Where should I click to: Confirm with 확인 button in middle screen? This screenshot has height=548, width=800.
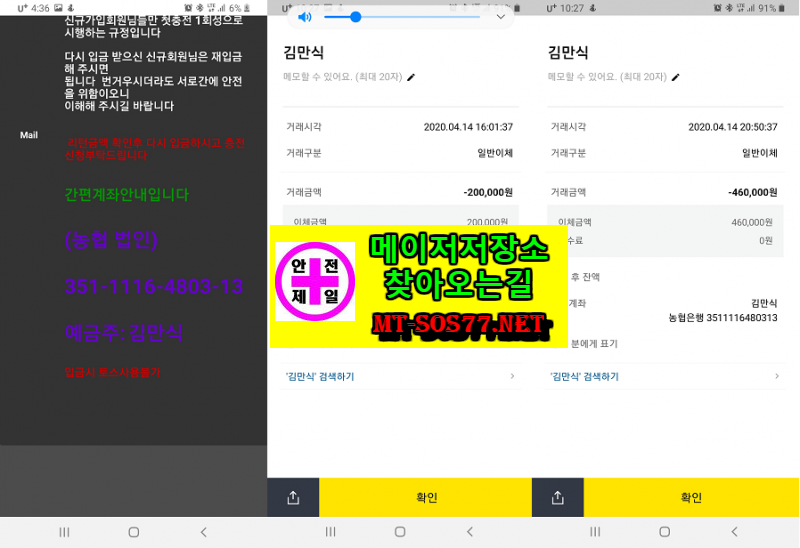[426, 497]
